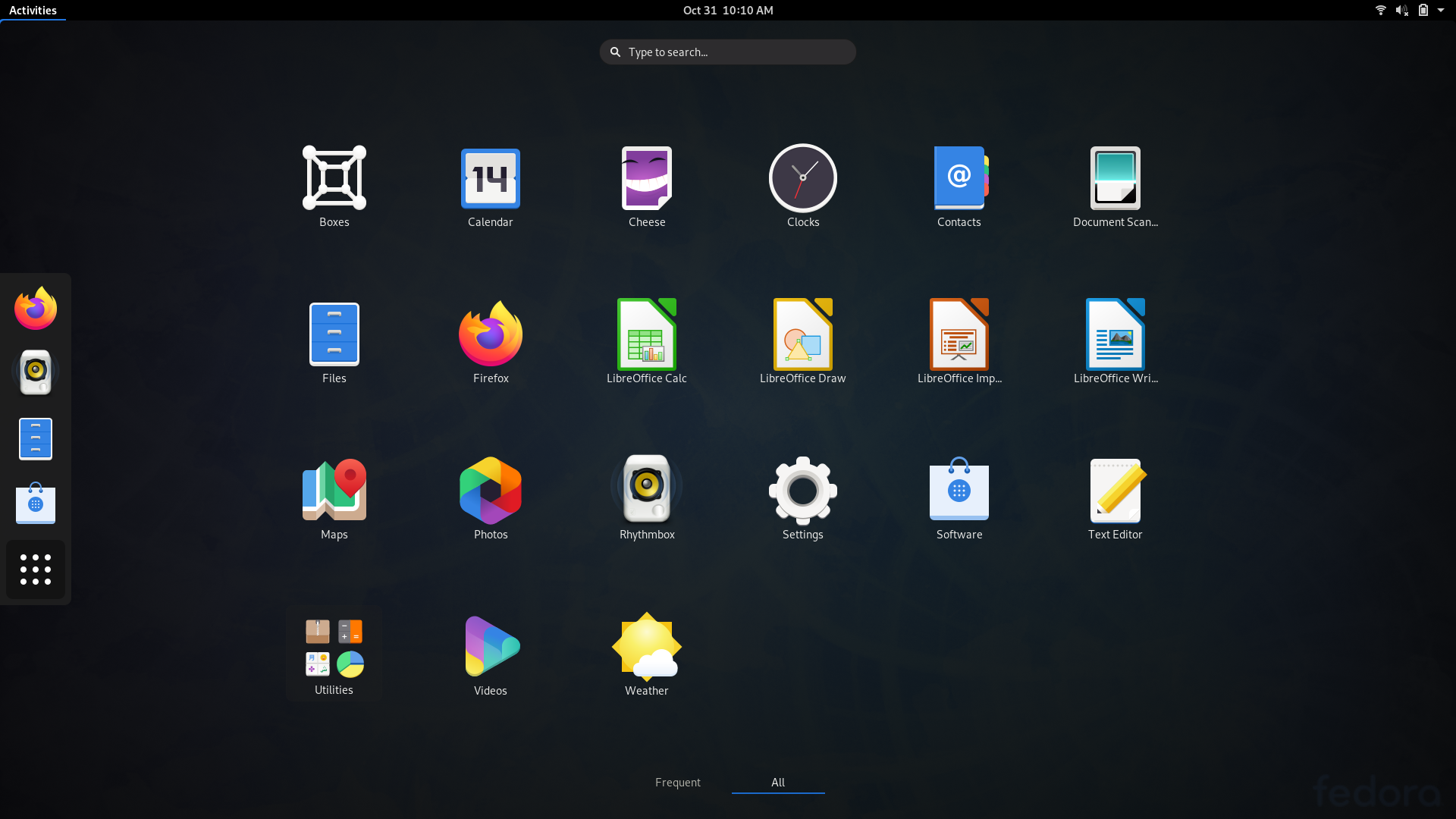Click the battery status icon
The width and height of the screenshot is (1456, 819).
pyautogui.click(x=1423, y=10)
